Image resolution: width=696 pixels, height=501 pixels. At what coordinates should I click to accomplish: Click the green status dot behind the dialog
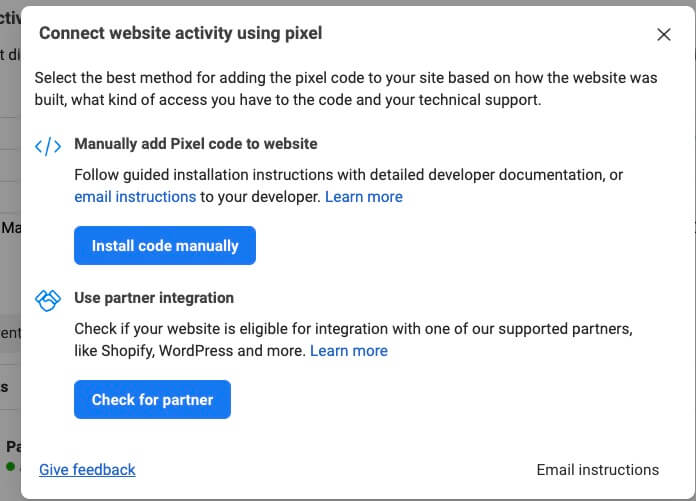(x=10, y=467)
